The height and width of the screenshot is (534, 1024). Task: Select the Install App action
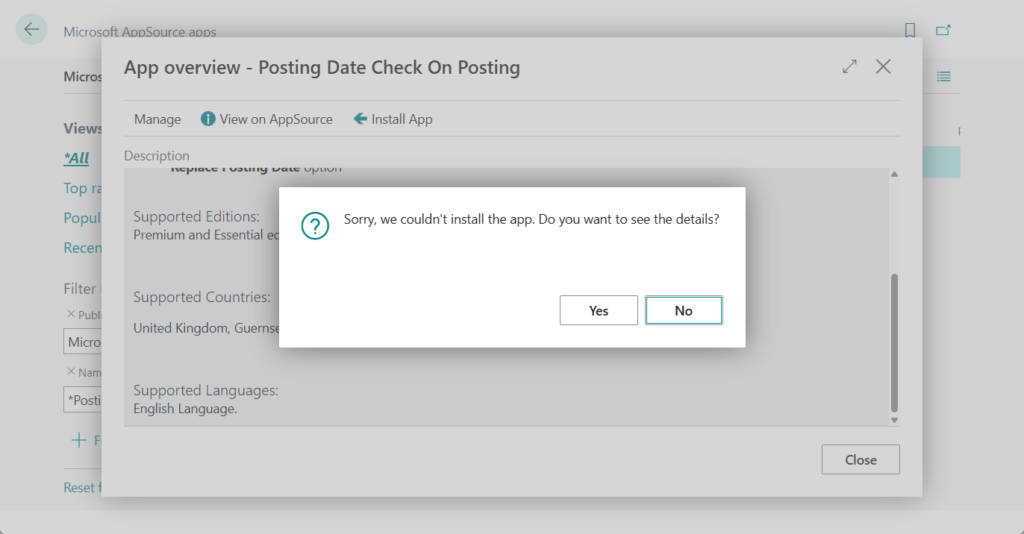[x=393, y=119]
